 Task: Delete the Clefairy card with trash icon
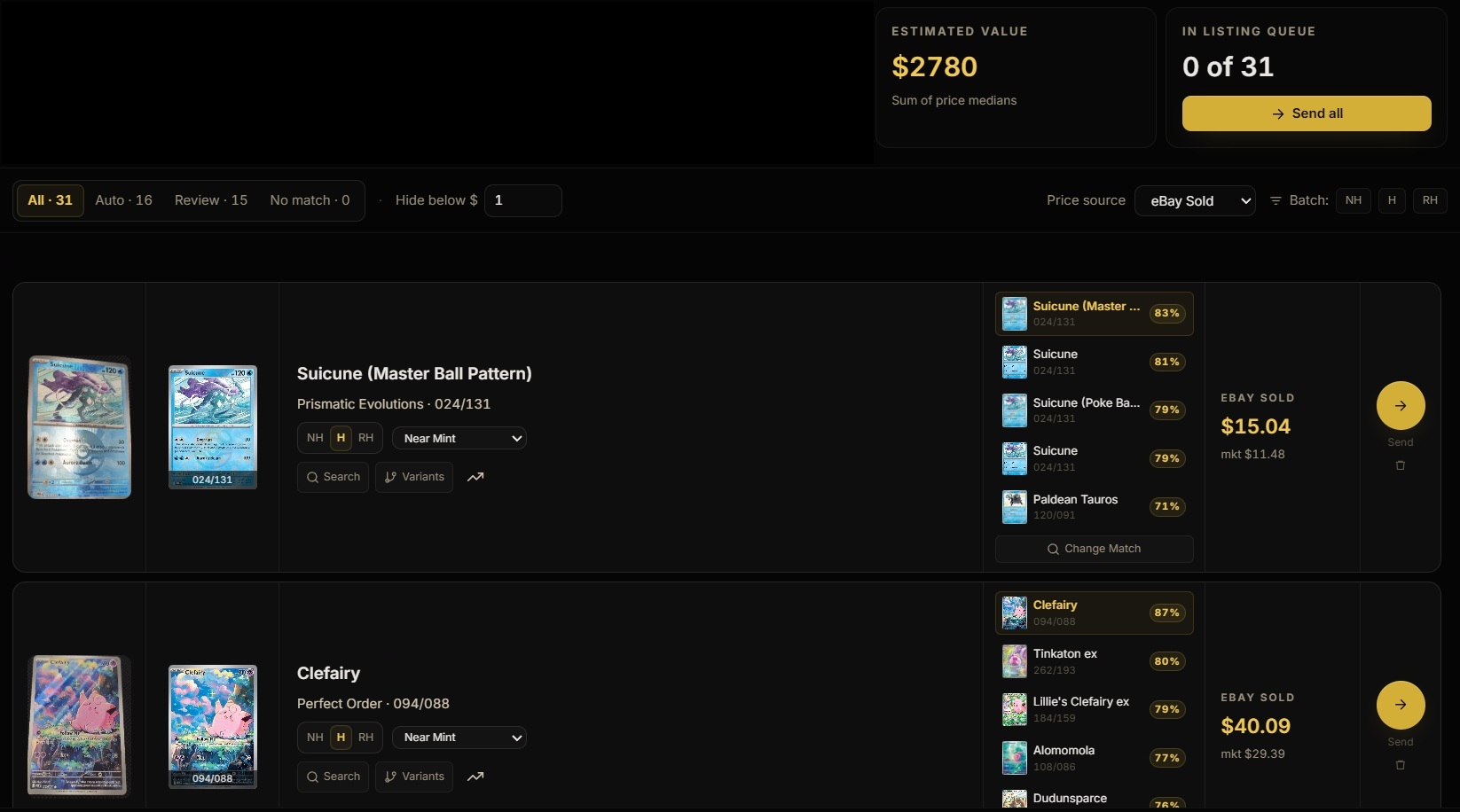click(x=1400, y=765)
